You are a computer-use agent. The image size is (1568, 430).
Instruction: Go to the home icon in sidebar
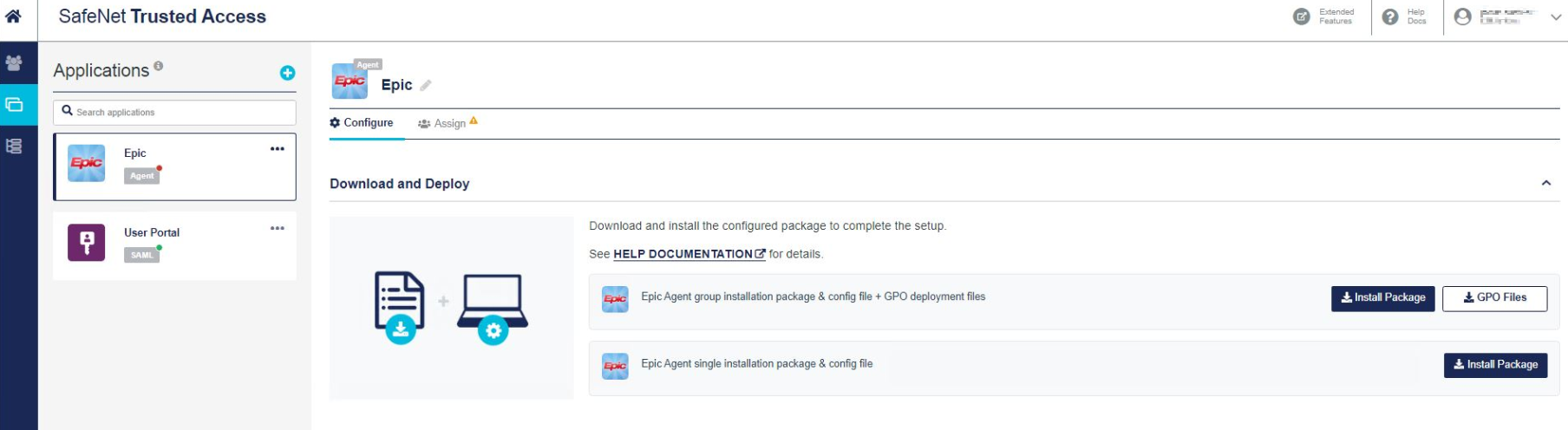coord(14,16)
